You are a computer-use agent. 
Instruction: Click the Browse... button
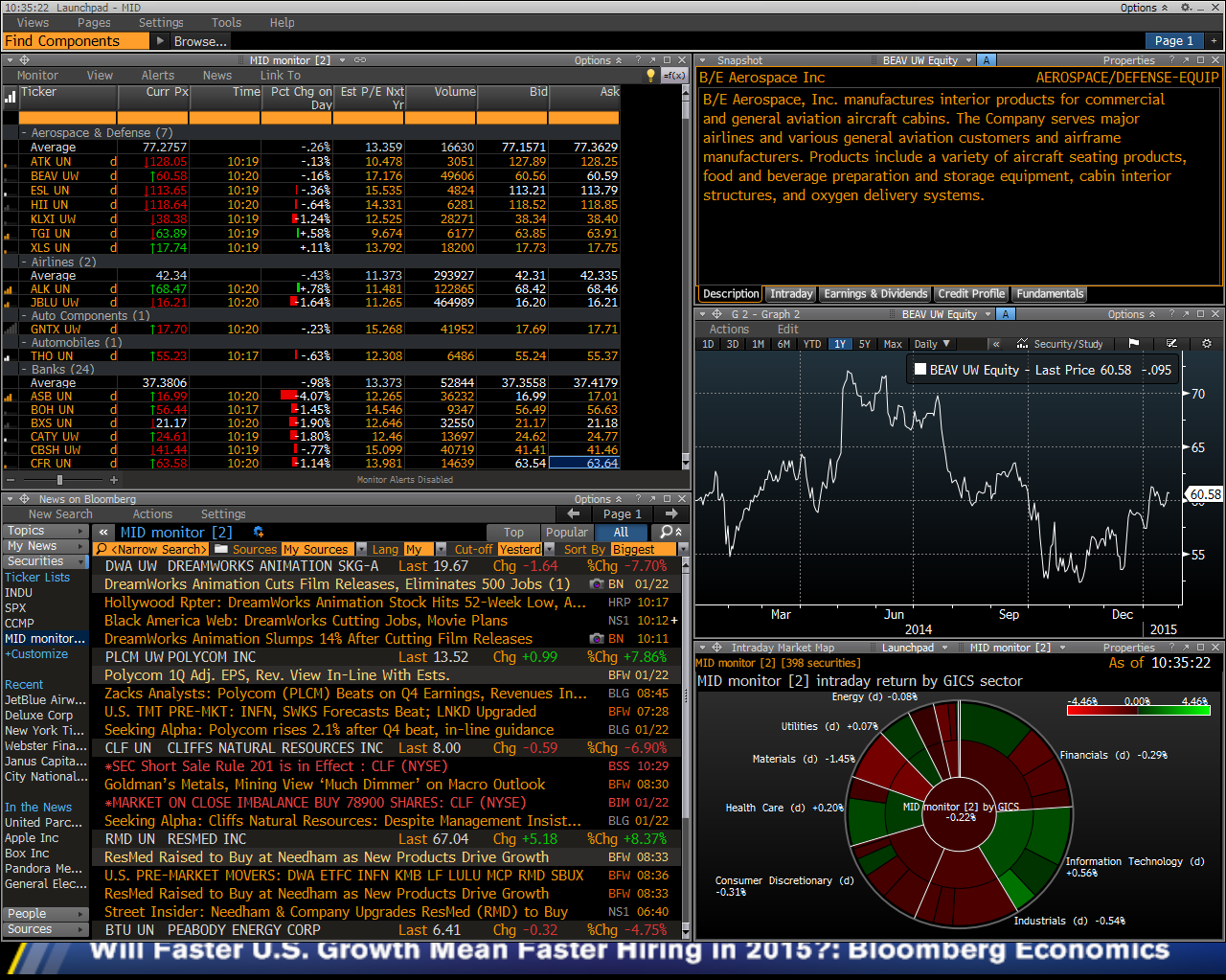coord(200,41)
